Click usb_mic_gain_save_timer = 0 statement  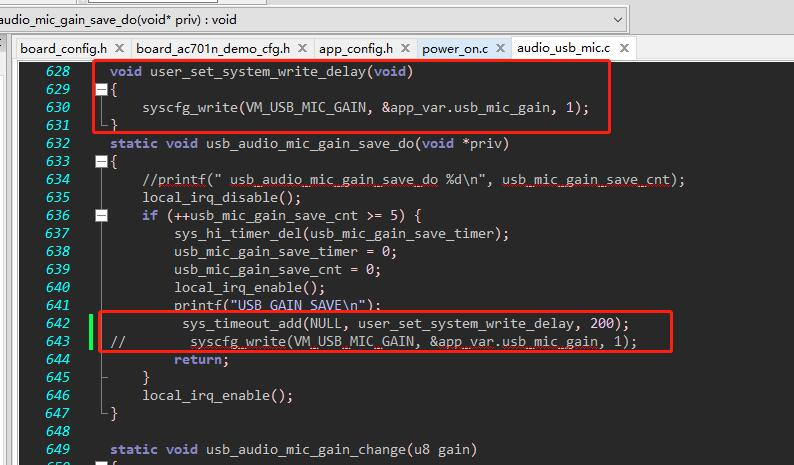pos(285,252)
